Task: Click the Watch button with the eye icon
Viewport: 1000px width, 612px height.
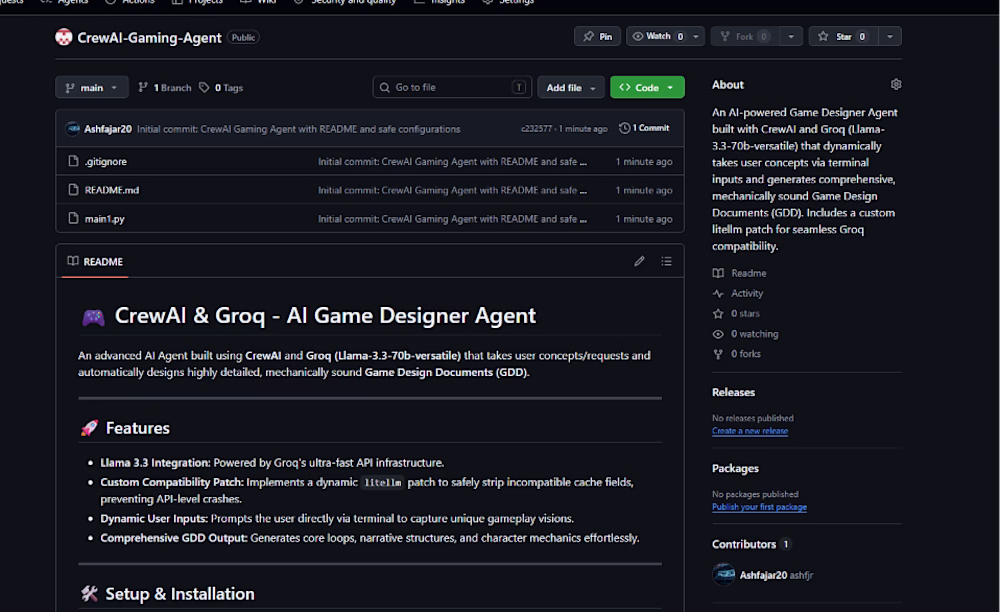Action: 658,36
